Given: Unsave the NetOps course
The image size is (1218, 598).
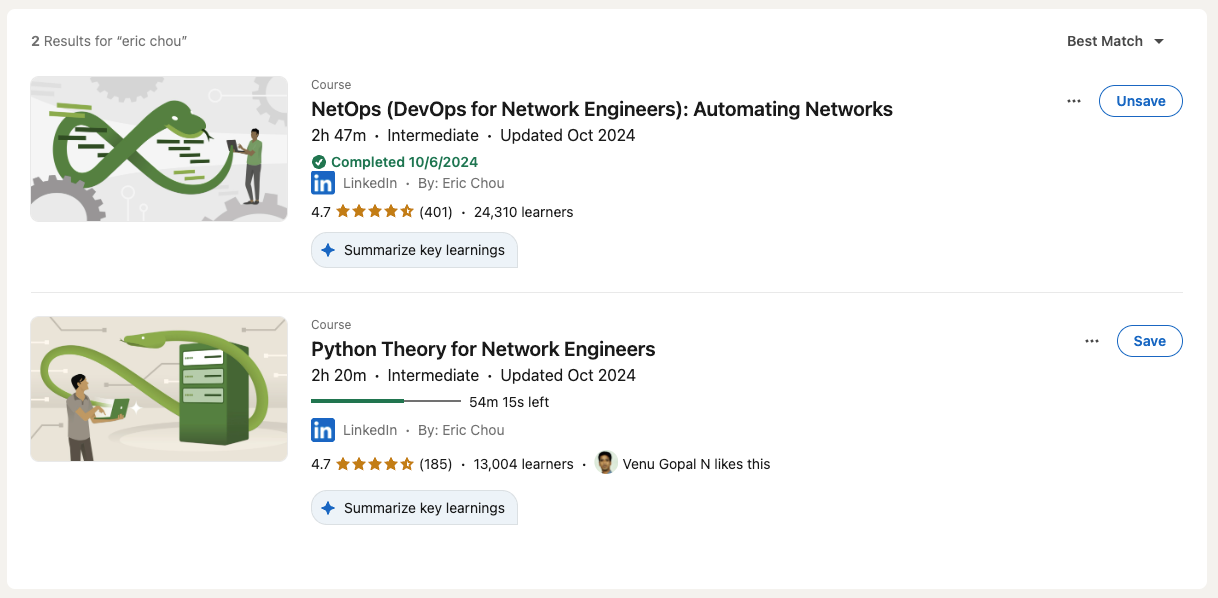Looking at the screenshot, I should click(x=1140, y=101).
